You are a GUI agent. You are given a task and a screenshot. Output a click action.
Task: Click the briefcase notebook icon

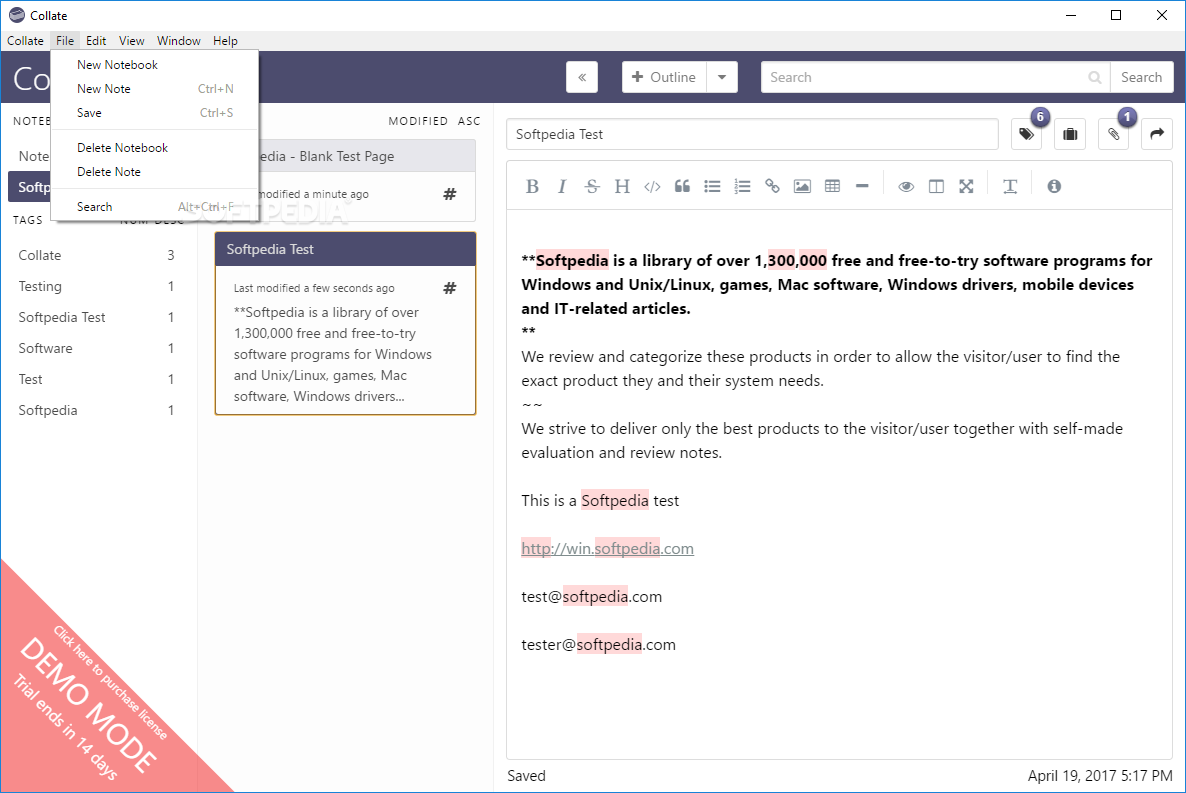point(1070,134)
